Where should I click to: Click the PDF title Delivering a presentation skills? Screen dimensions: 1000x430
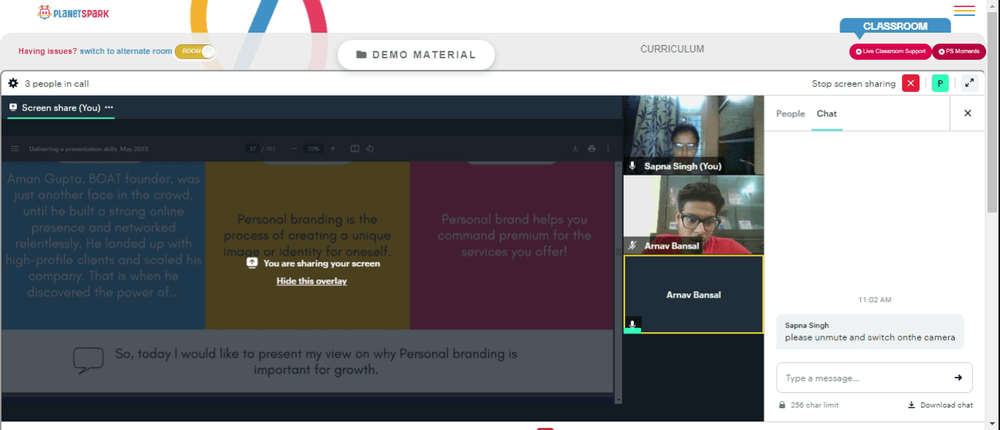point(89,149)
